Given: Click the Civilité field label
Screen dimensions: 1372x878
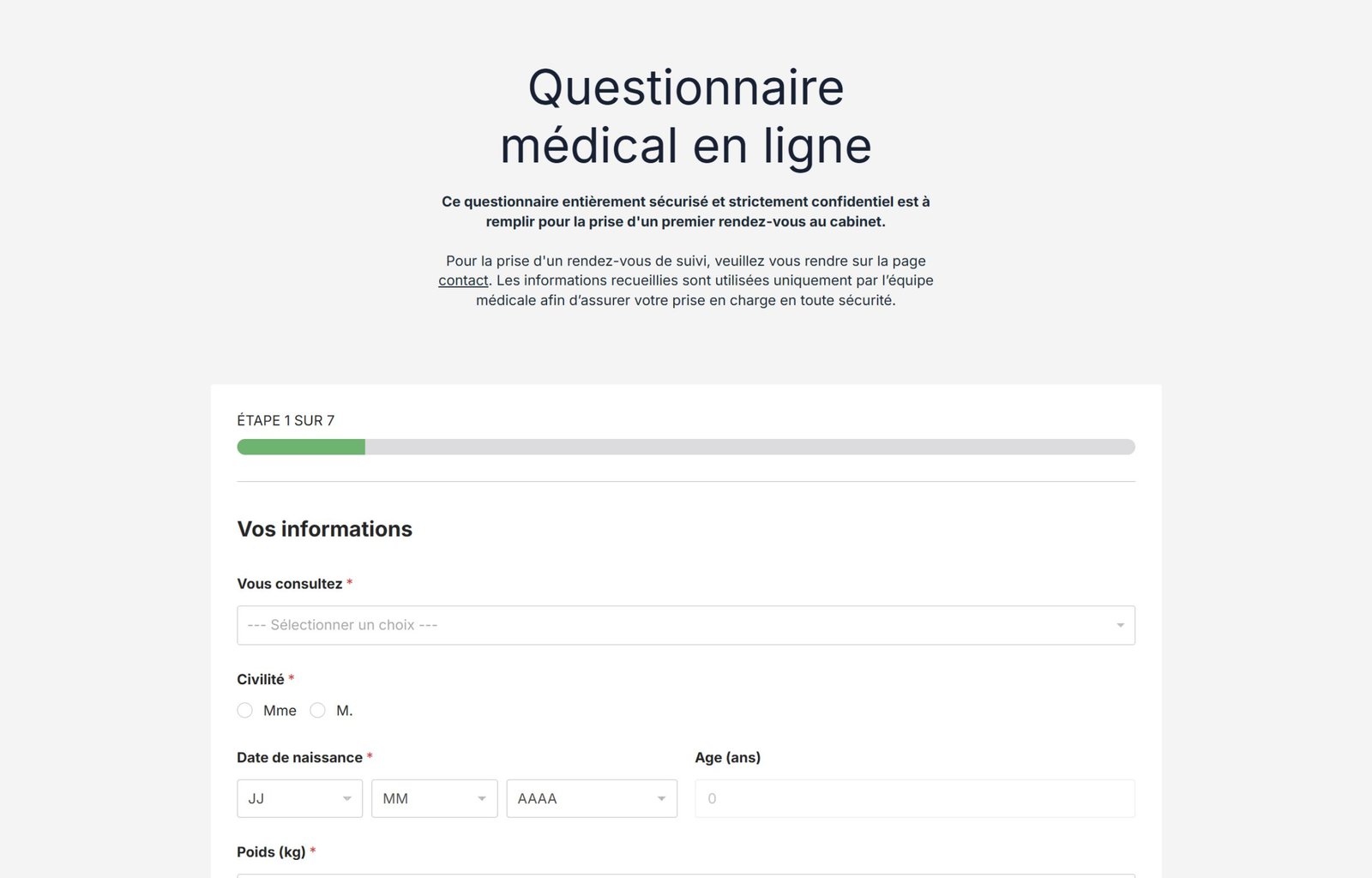Looking at the screenshot, I should (x=261, y=679).
